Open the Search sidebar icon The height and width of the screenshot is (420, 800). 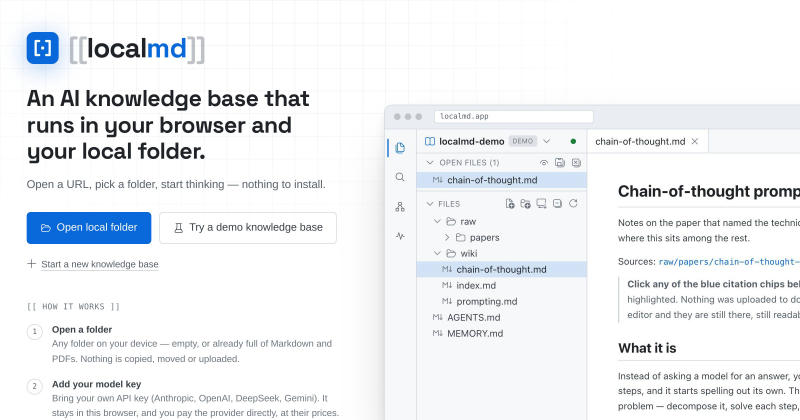tap(400, 177)
